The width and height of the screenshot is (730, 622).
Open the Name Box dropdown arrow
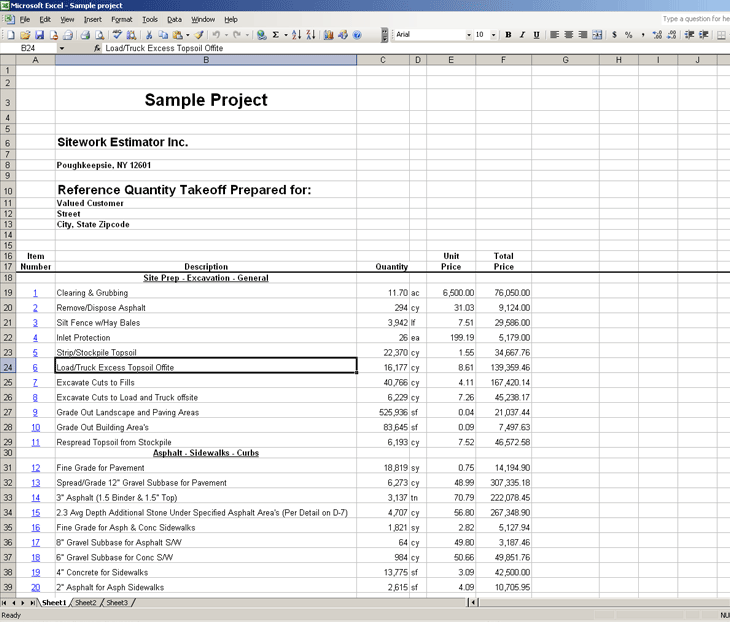coord(62,48)
